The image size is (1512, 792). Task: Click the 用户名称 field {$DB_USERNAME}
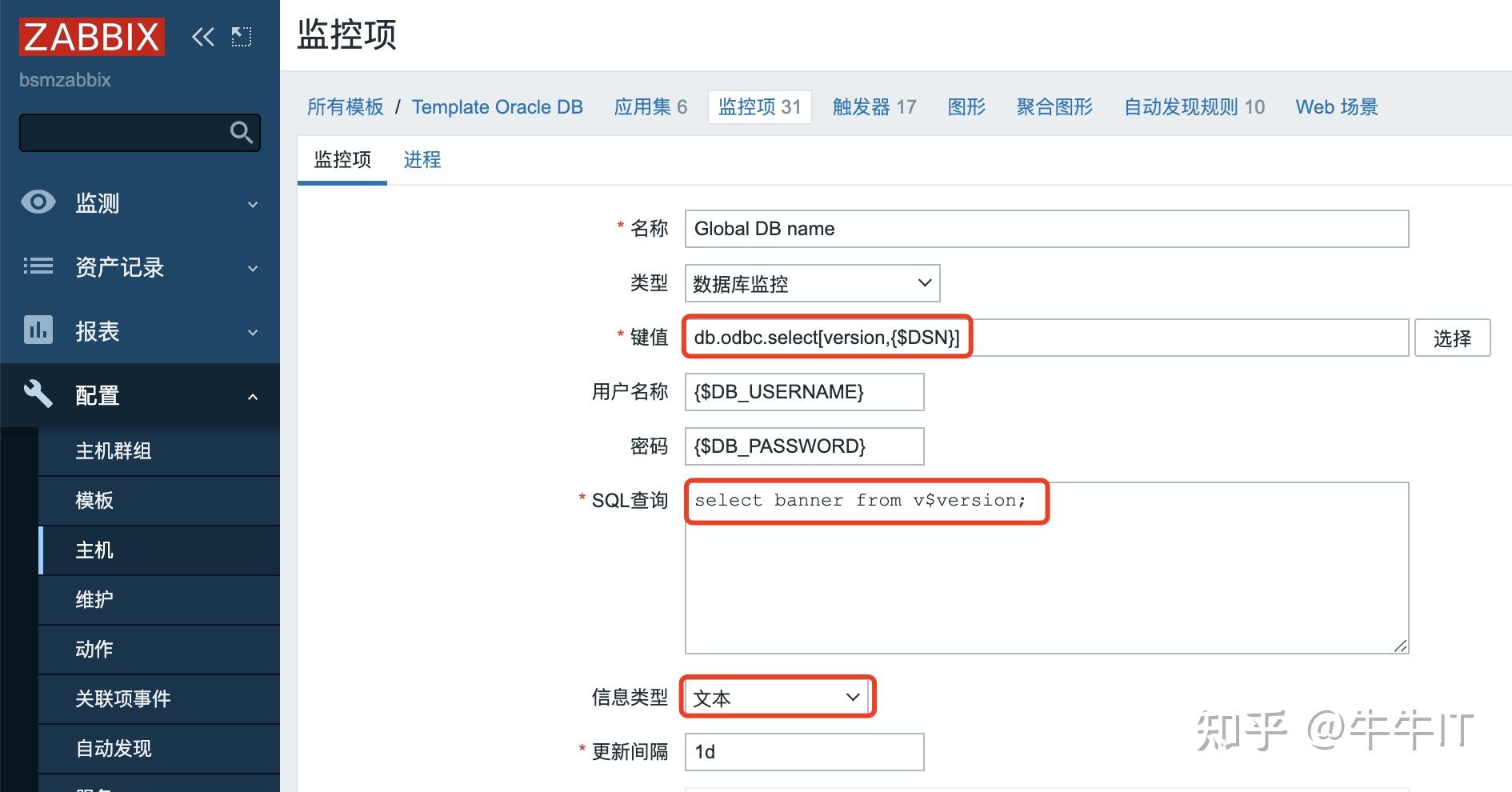click(804, 392)
